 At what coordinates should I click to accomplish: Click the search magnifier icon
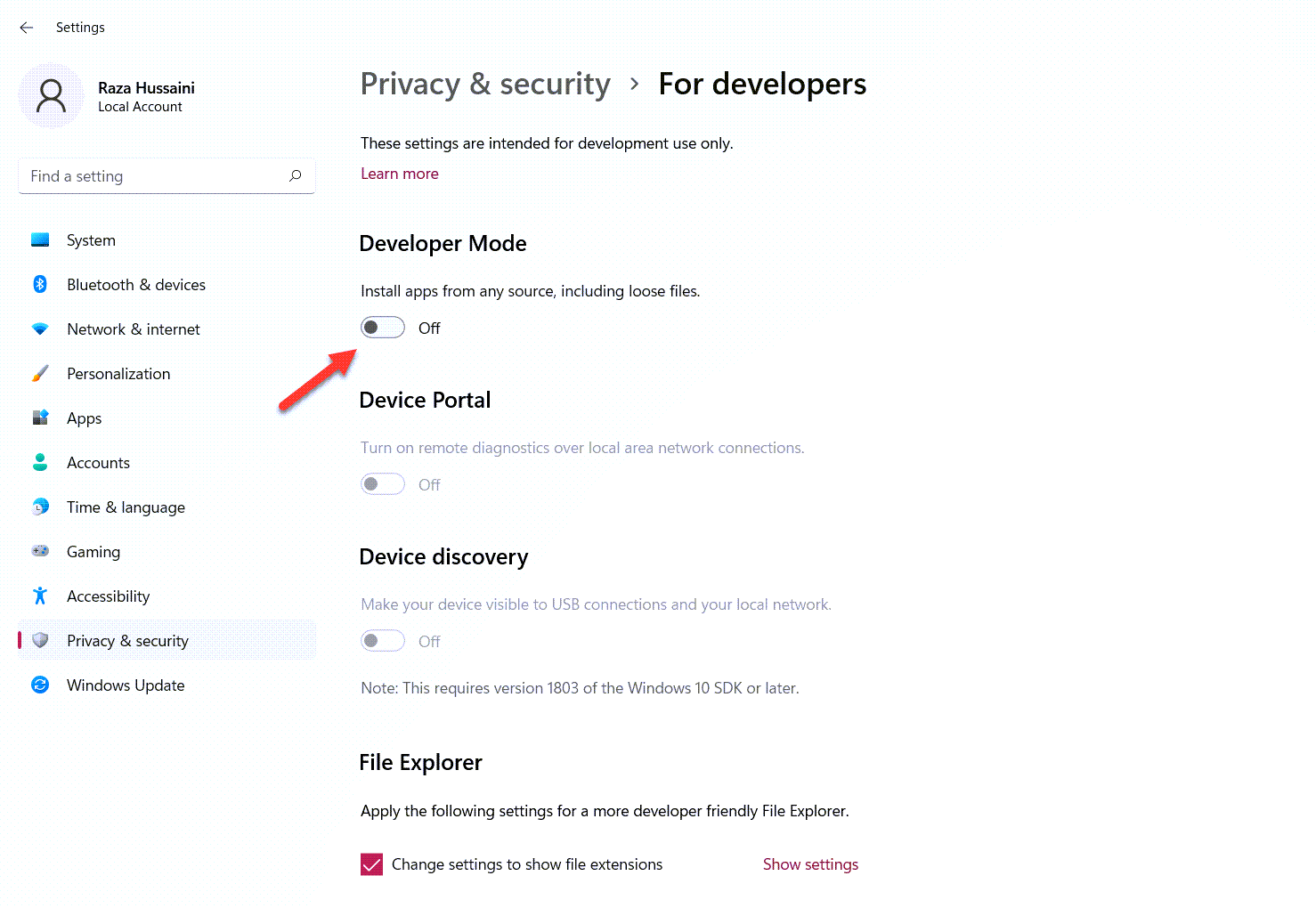(x=295, y=176)
